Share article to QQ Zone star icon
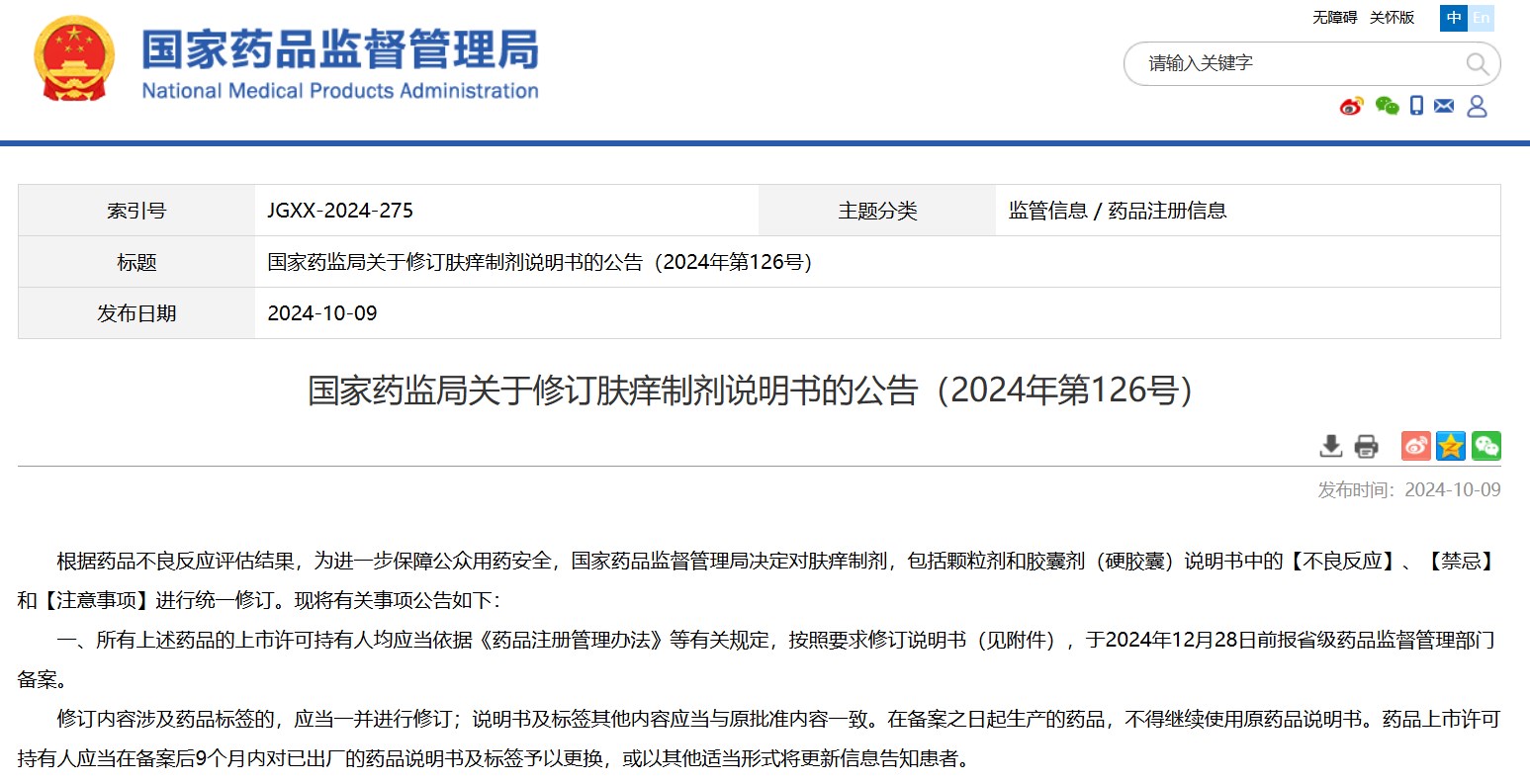The image size is (1530, 784). click(1451, 446)
